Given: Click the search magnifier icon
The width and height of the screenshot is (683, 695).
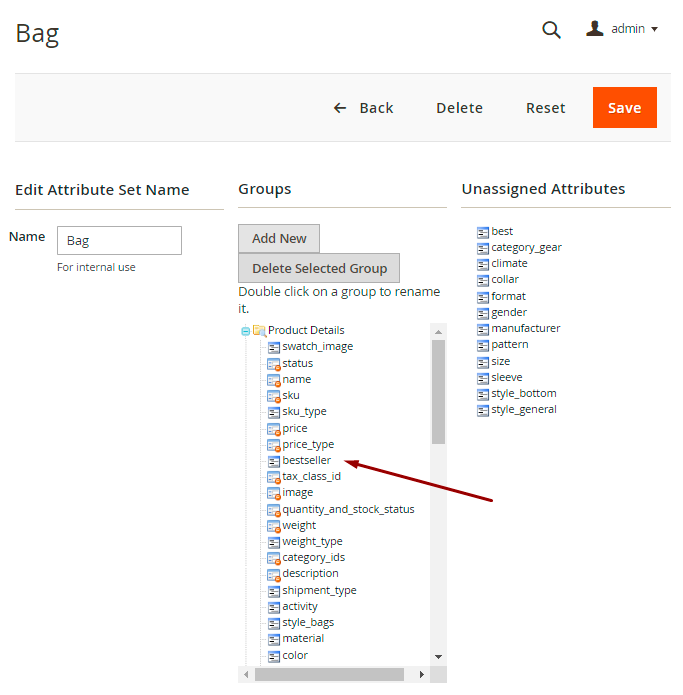Looking at the screenshot, I should [551, 30].
